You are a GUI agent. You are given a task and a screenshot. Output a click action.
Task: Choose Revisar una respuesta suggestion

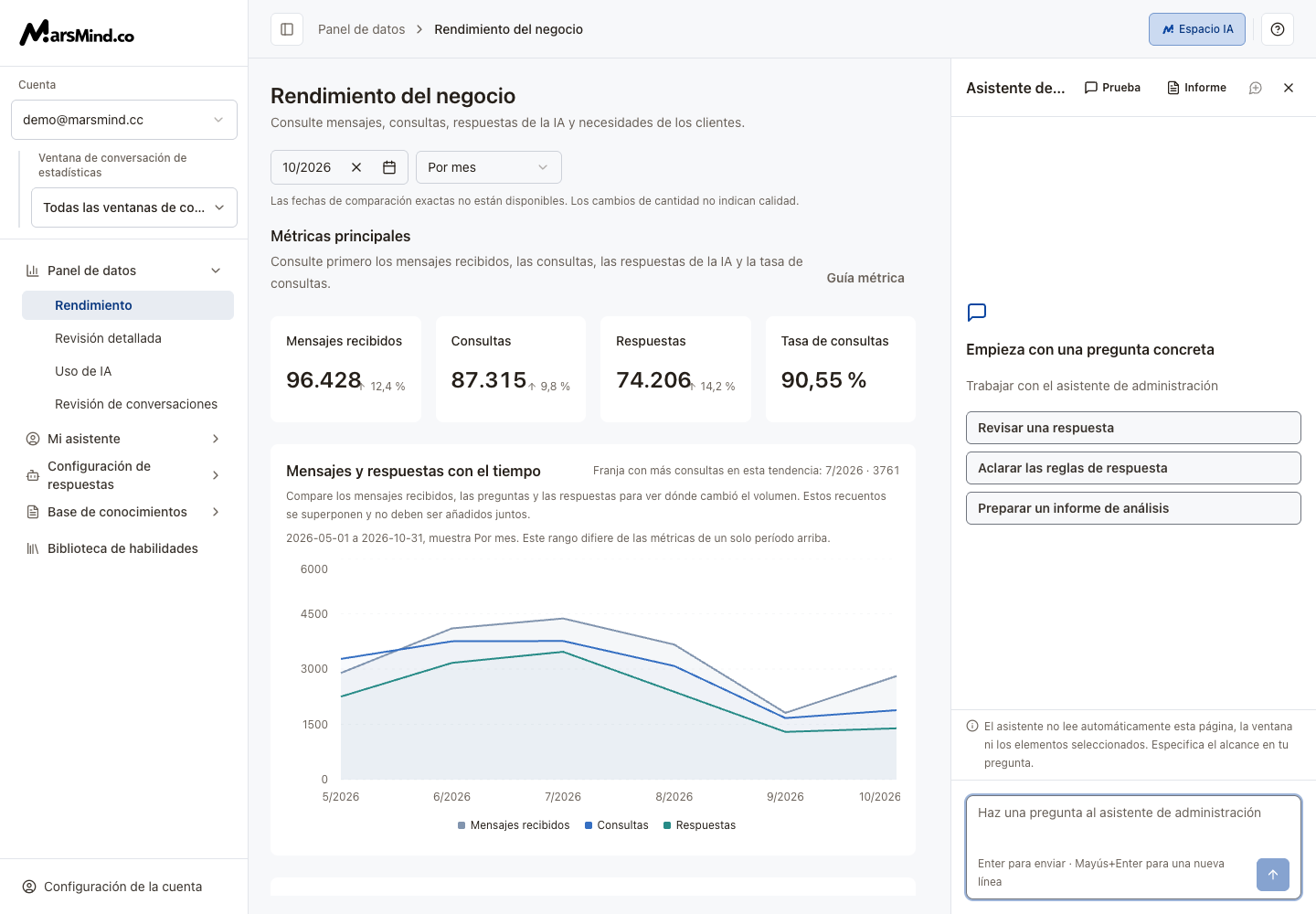(x=1133, y=428)
